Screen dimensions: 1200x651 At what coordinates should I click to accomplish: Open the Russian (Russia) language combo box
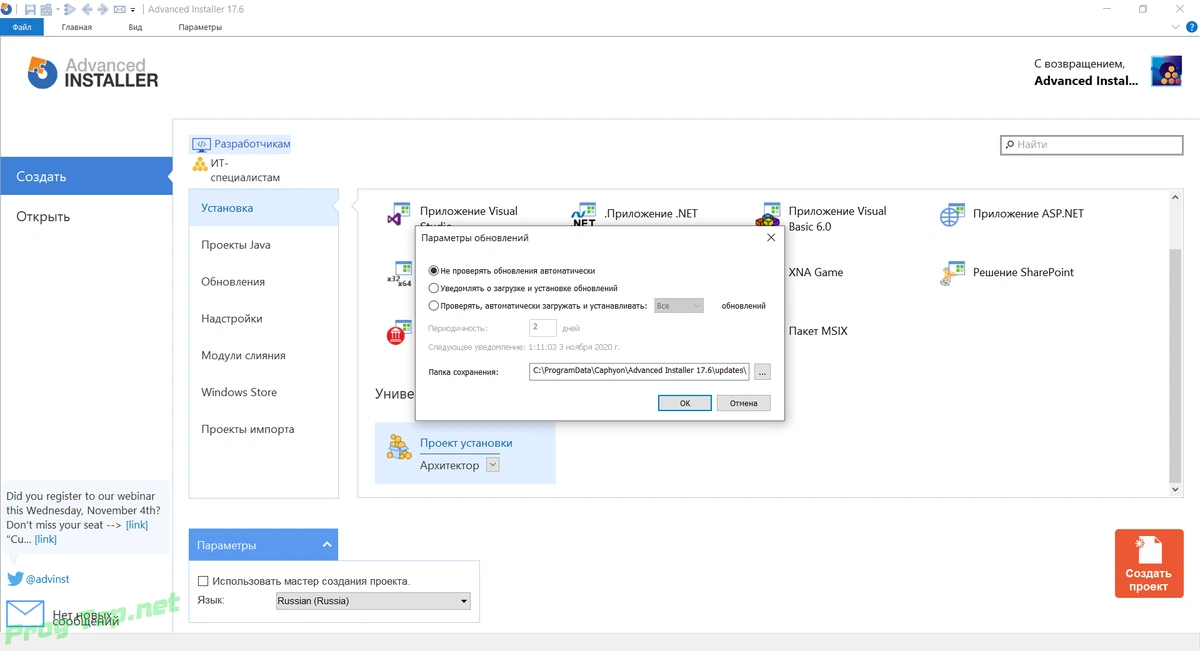click(373, 601)
